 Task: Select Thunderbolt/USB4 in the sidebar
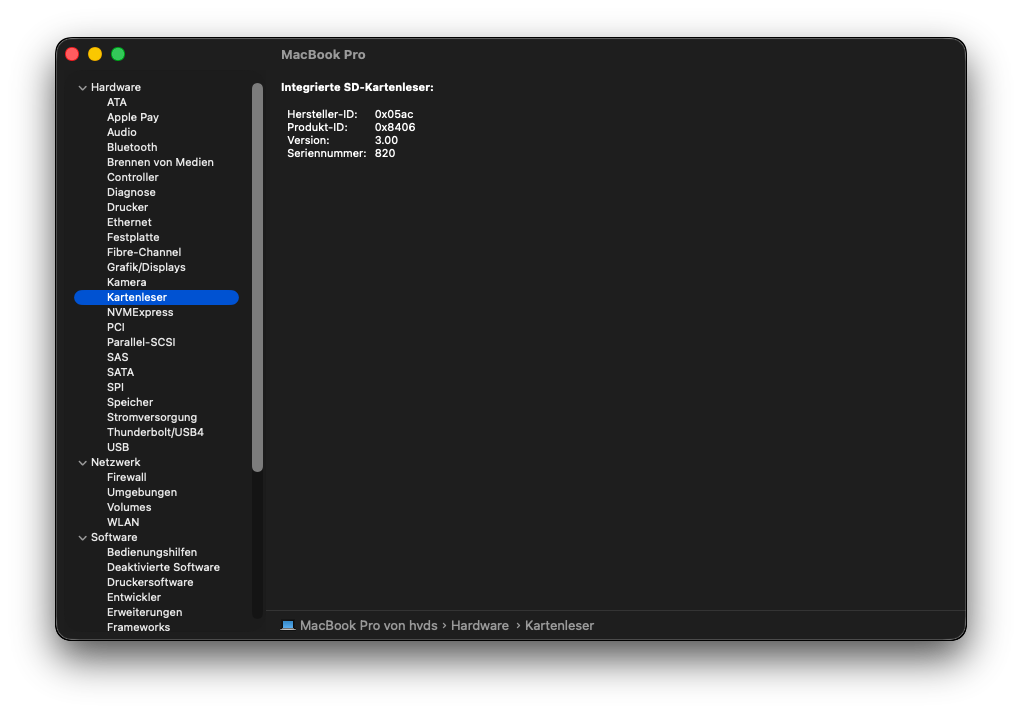coord(155,432)
